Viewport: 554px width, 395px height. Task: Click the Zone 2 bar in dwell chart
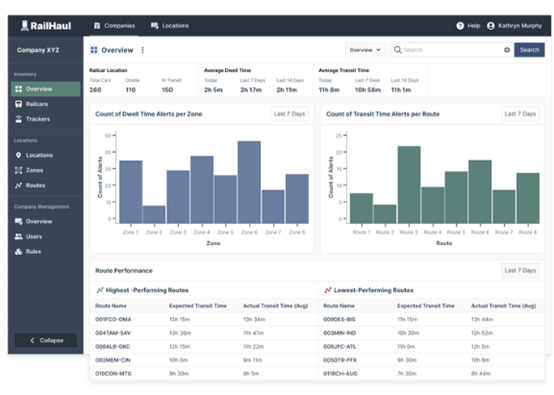154,214
